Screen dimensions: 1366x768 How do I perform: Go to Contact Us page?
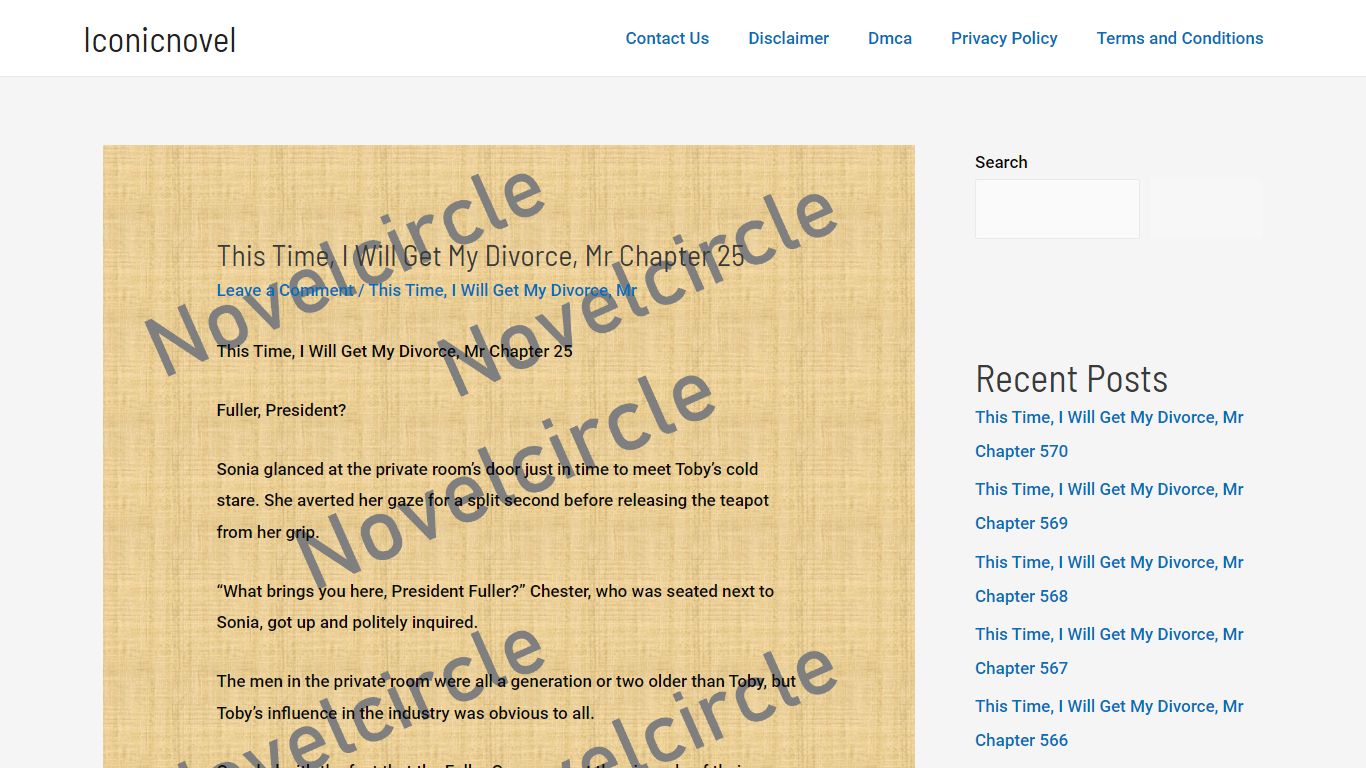[667, 38]
